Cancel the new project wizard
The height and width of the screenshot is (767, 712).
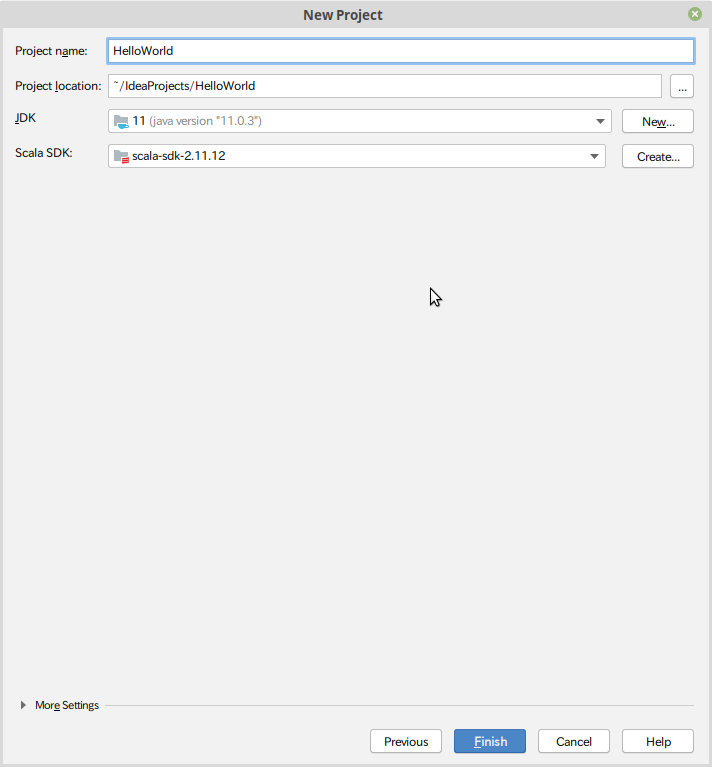pyautogui.click(x=574, y=742)
